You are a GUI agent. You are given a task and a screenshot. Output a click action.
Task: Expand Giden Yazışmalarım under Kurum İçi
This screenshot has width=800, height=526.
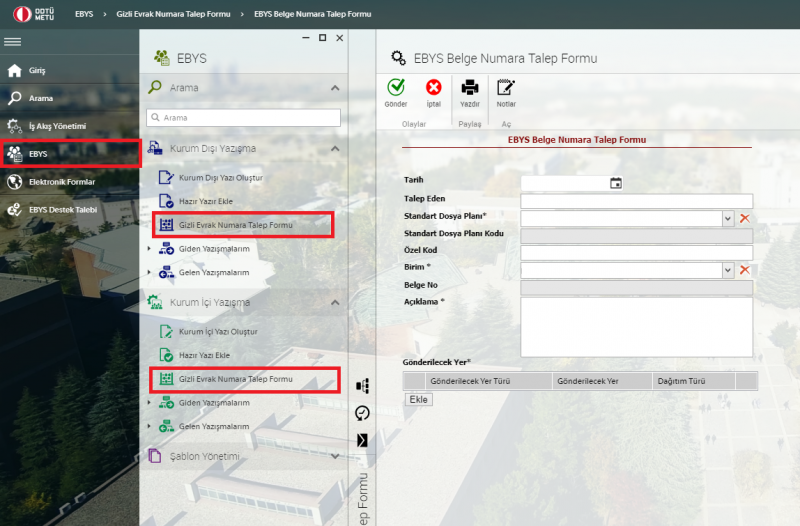click(149, 403)
